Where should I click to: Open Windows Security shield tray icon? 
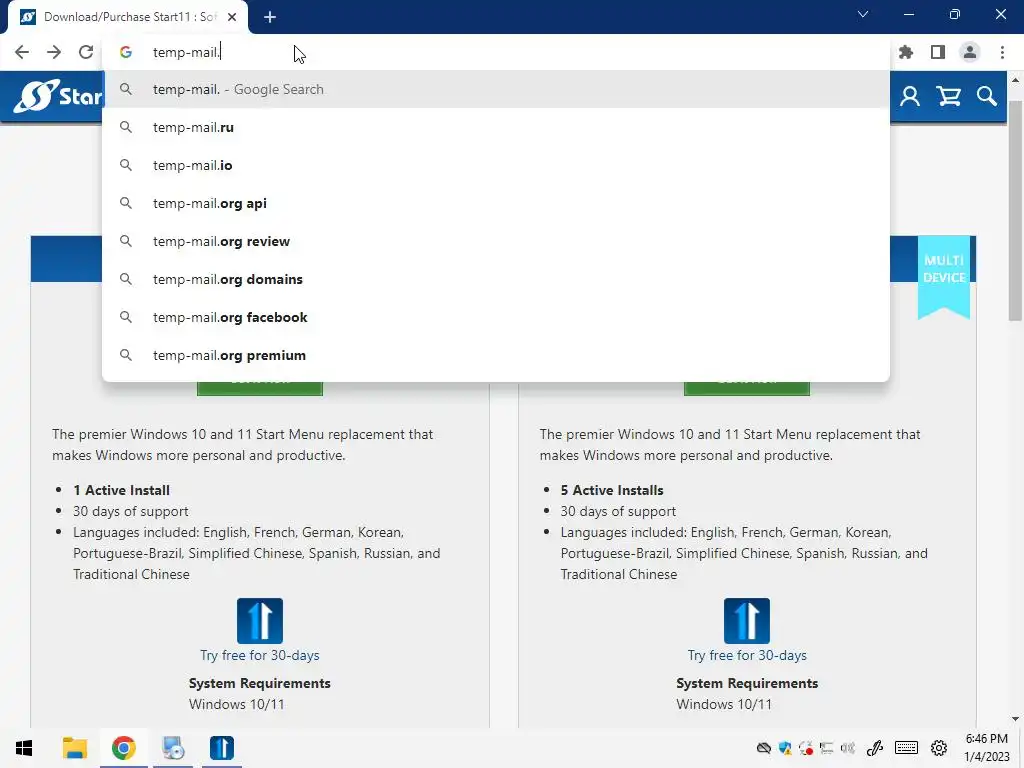785,748
